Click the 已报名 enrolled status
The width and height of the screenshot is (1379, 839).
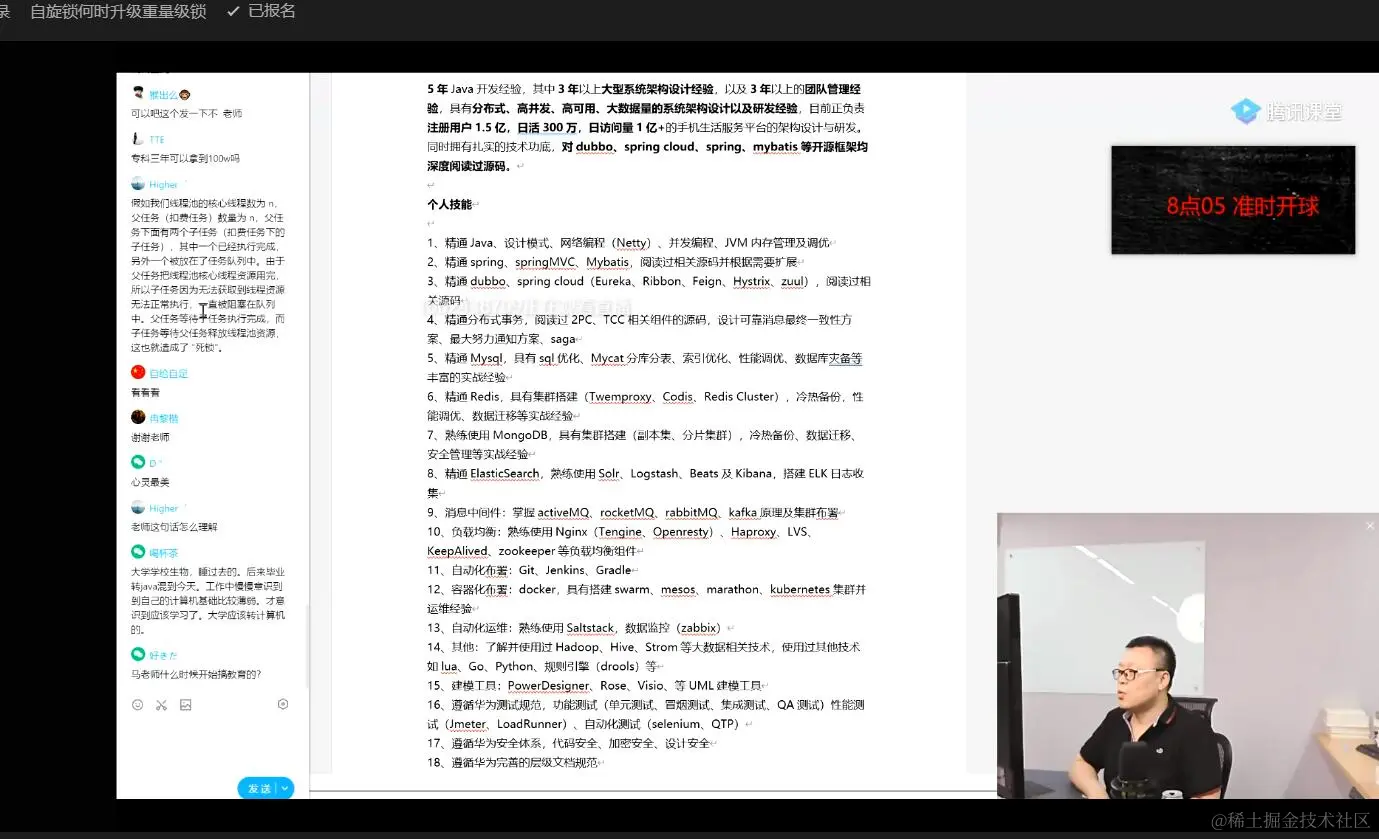(261, 11)
